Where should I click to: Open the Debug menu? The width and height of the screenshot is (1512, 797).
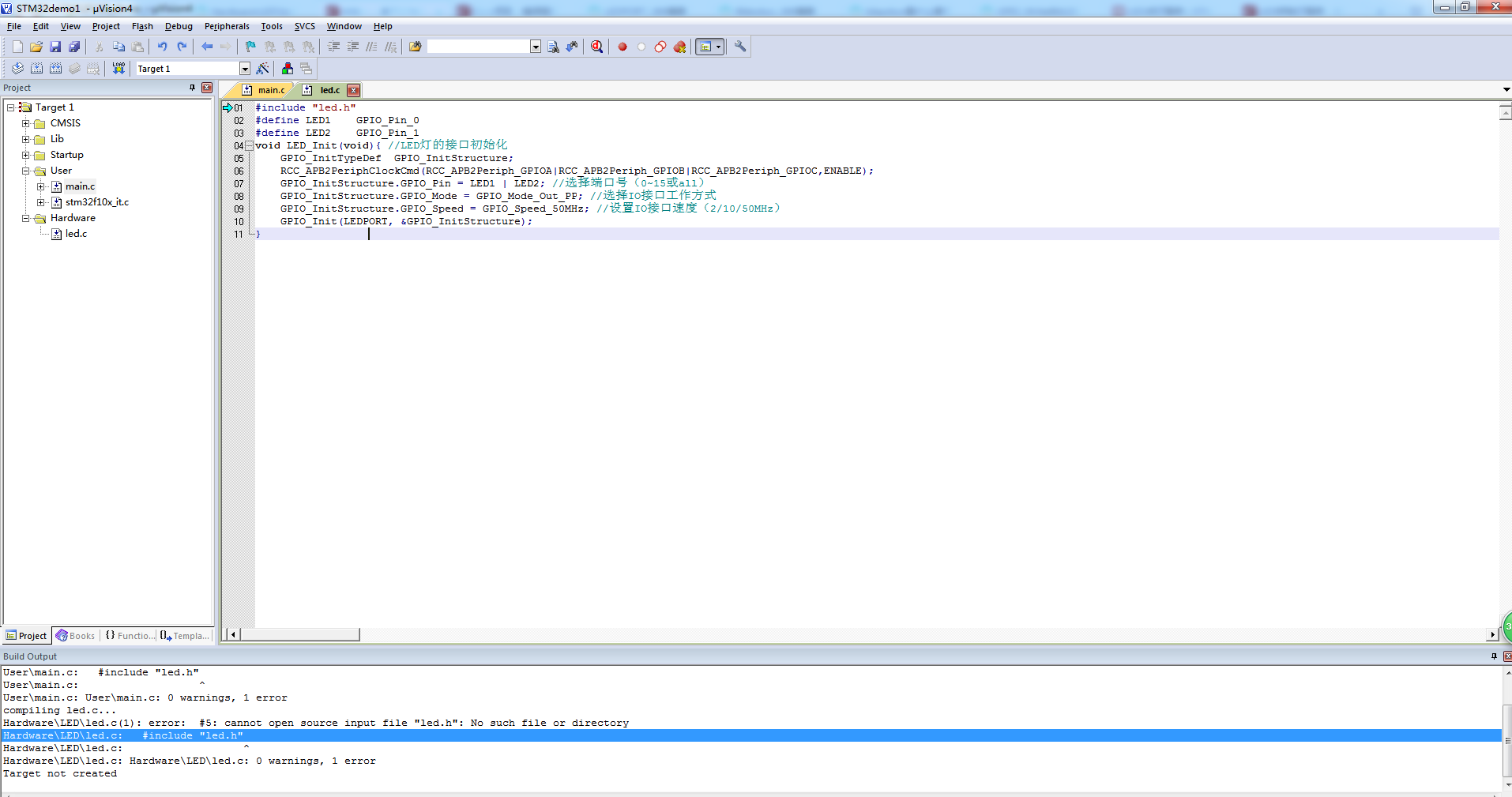click(179, 26)
